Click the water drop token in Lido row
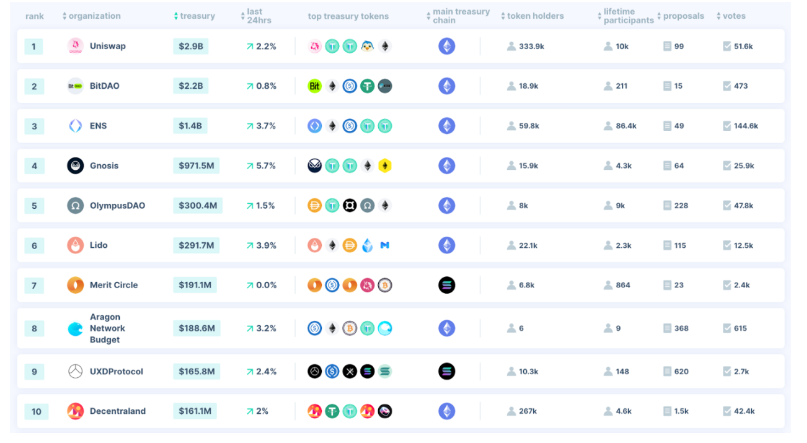 coord(367,245)
